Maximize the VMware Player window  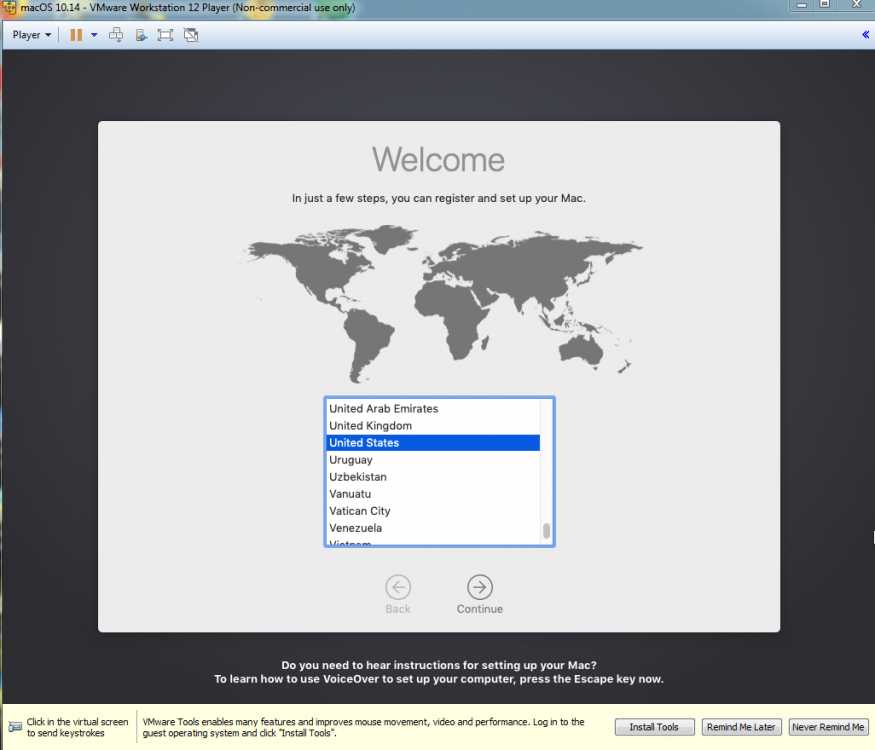(825, 5)
